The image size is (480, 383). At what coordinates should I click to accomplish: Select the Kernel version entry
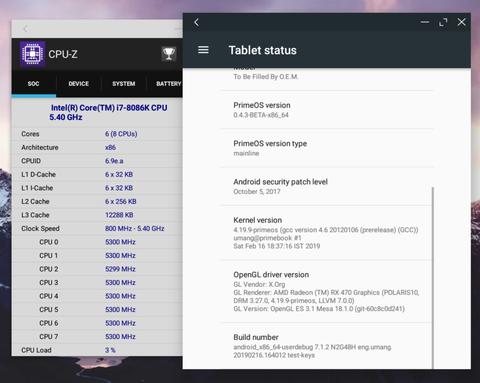tap(327, 233)
